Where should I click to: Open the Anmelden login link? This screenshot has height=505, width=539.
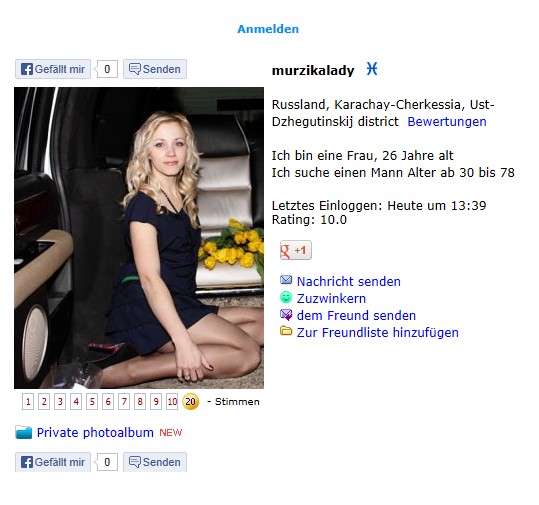click(x=268, y=29)
